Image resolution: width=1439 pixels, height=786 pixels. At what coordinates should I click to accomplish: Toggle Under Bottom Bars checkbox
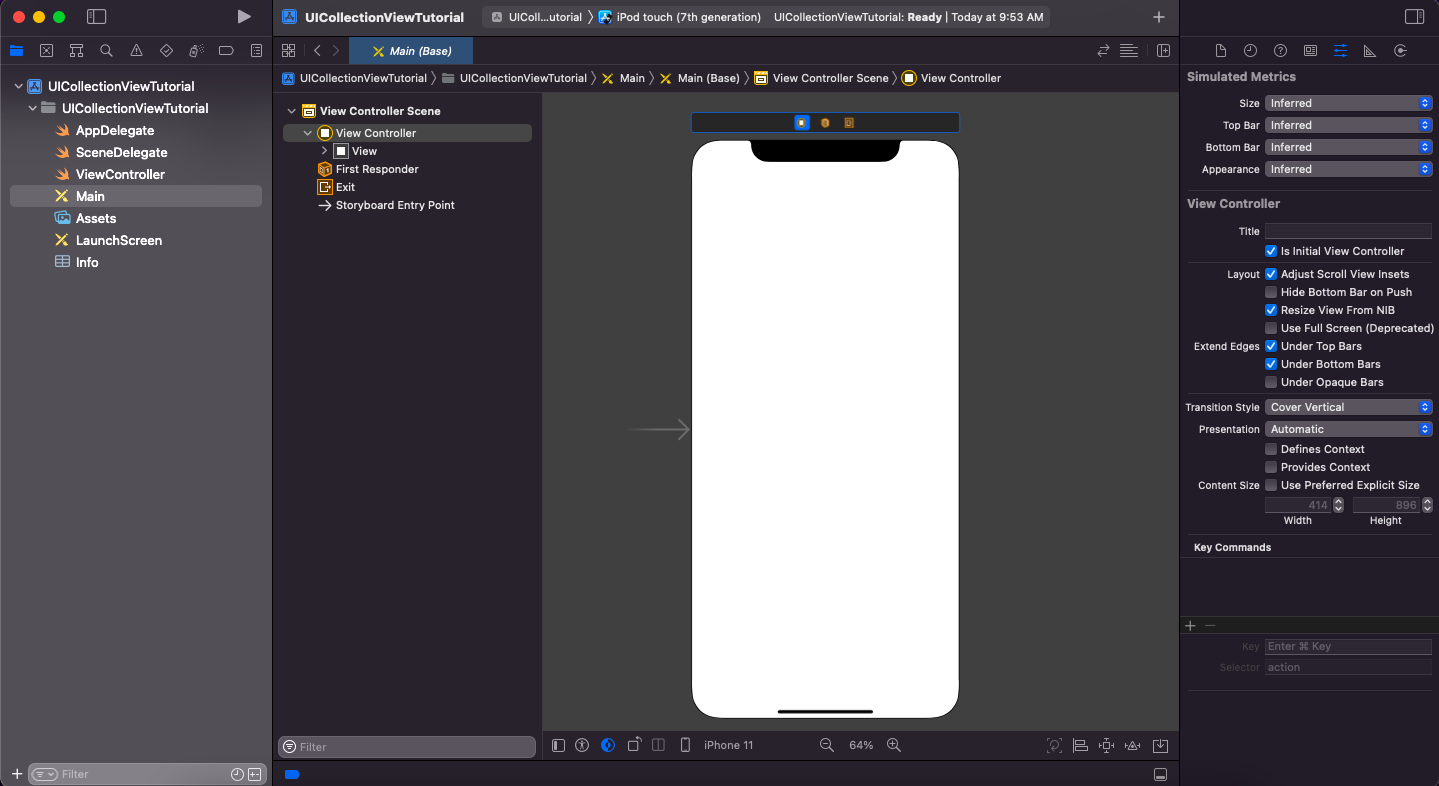[1271, 364]
